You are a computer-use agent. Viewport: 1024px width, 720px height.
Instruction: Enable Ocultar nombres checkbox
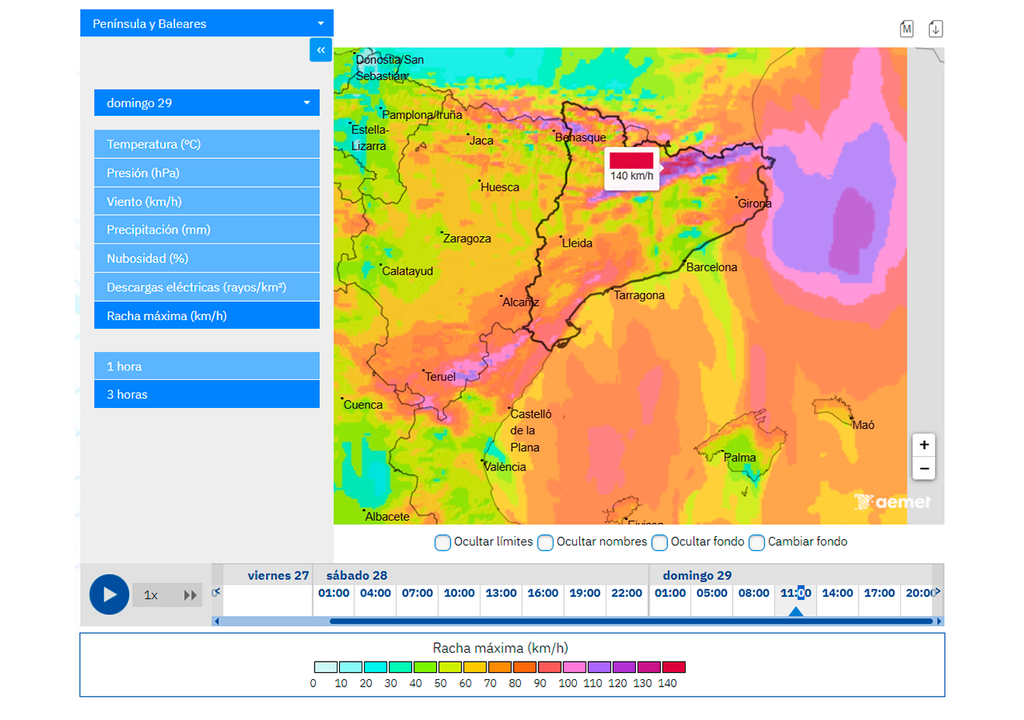(x=545, y=542)
